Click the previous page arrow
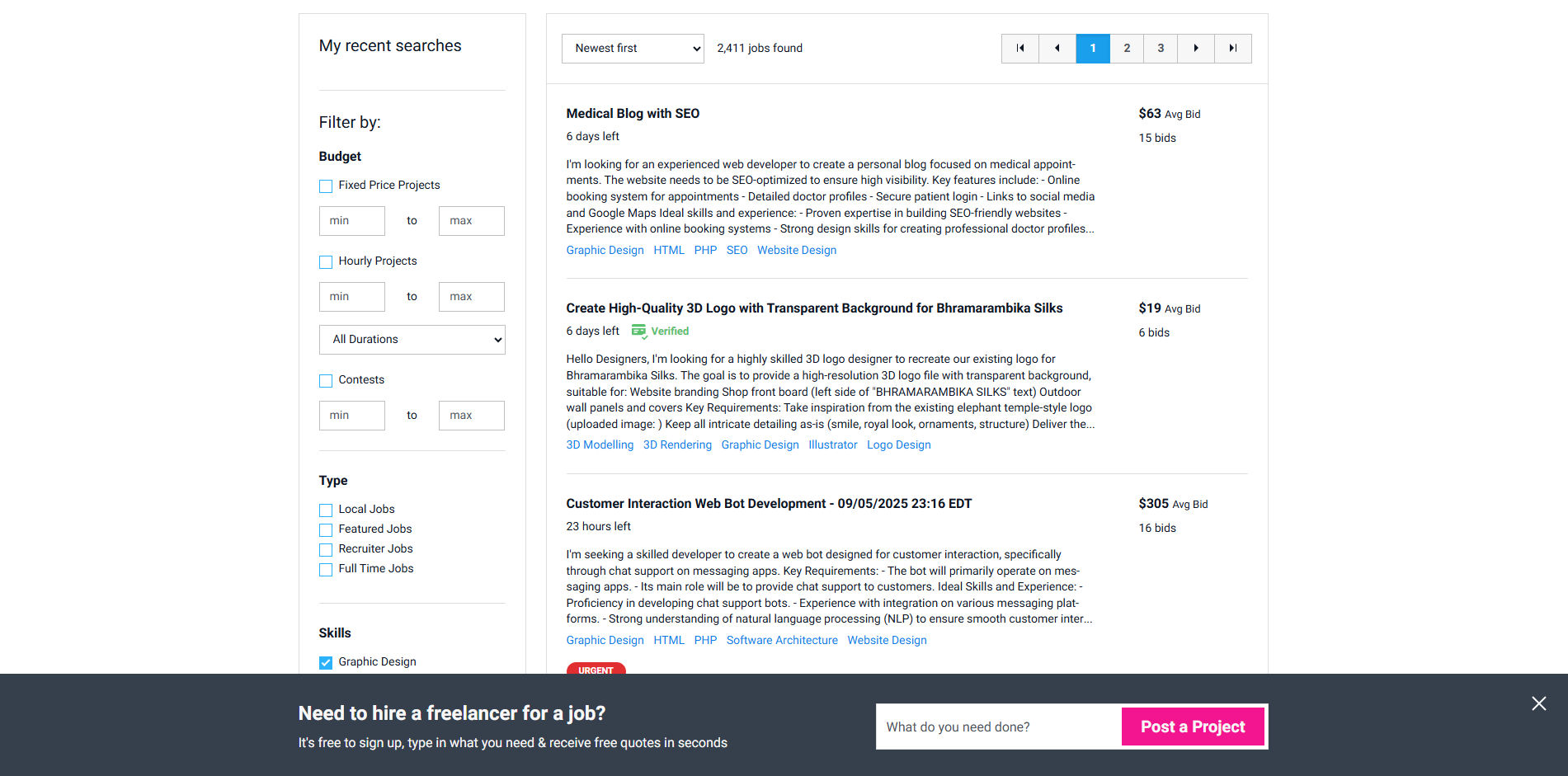This screenshot has width=1568, height=776. coord(1057,48)
